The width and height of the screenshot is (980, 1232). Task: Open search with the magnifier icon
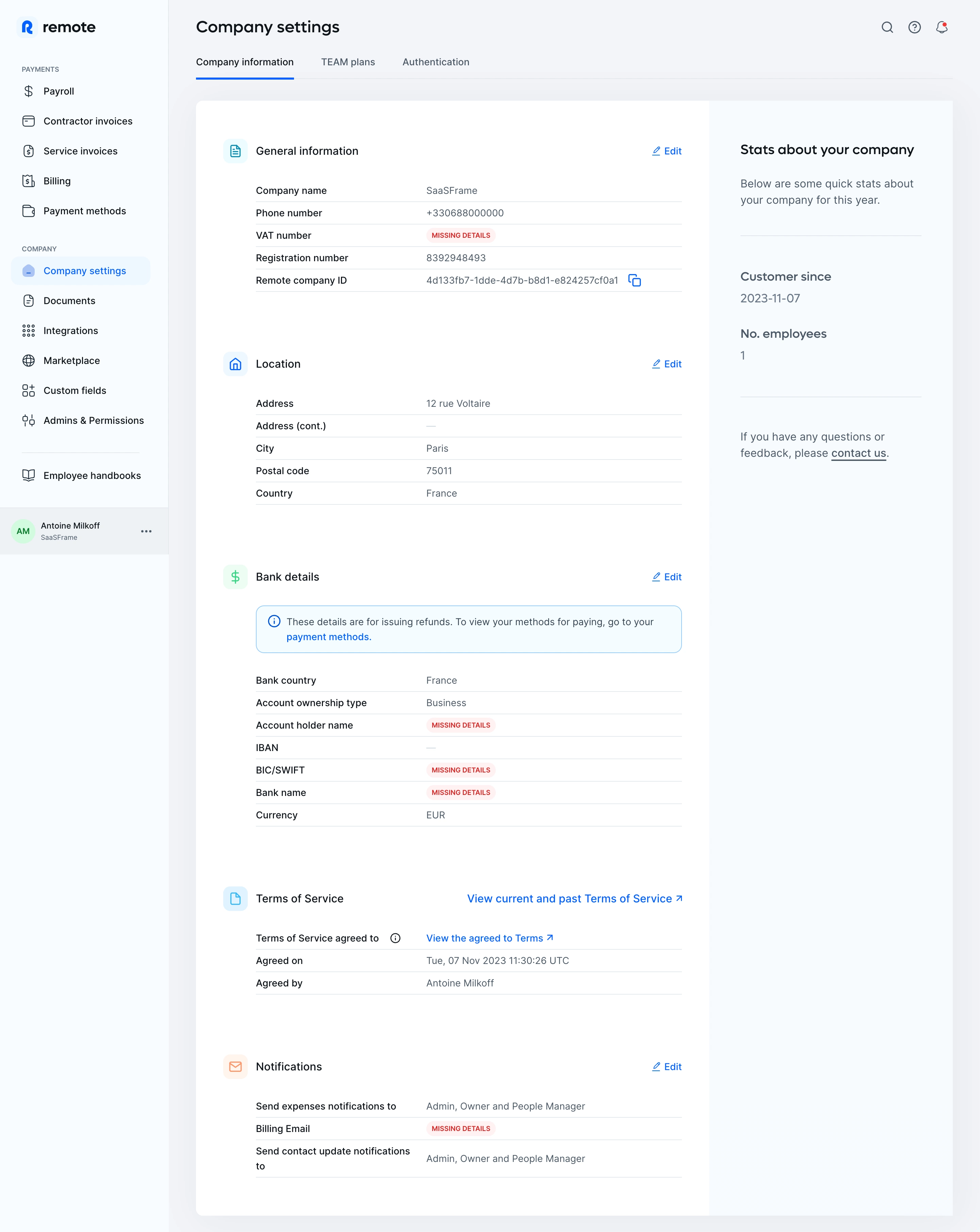(x=887, y=28)
